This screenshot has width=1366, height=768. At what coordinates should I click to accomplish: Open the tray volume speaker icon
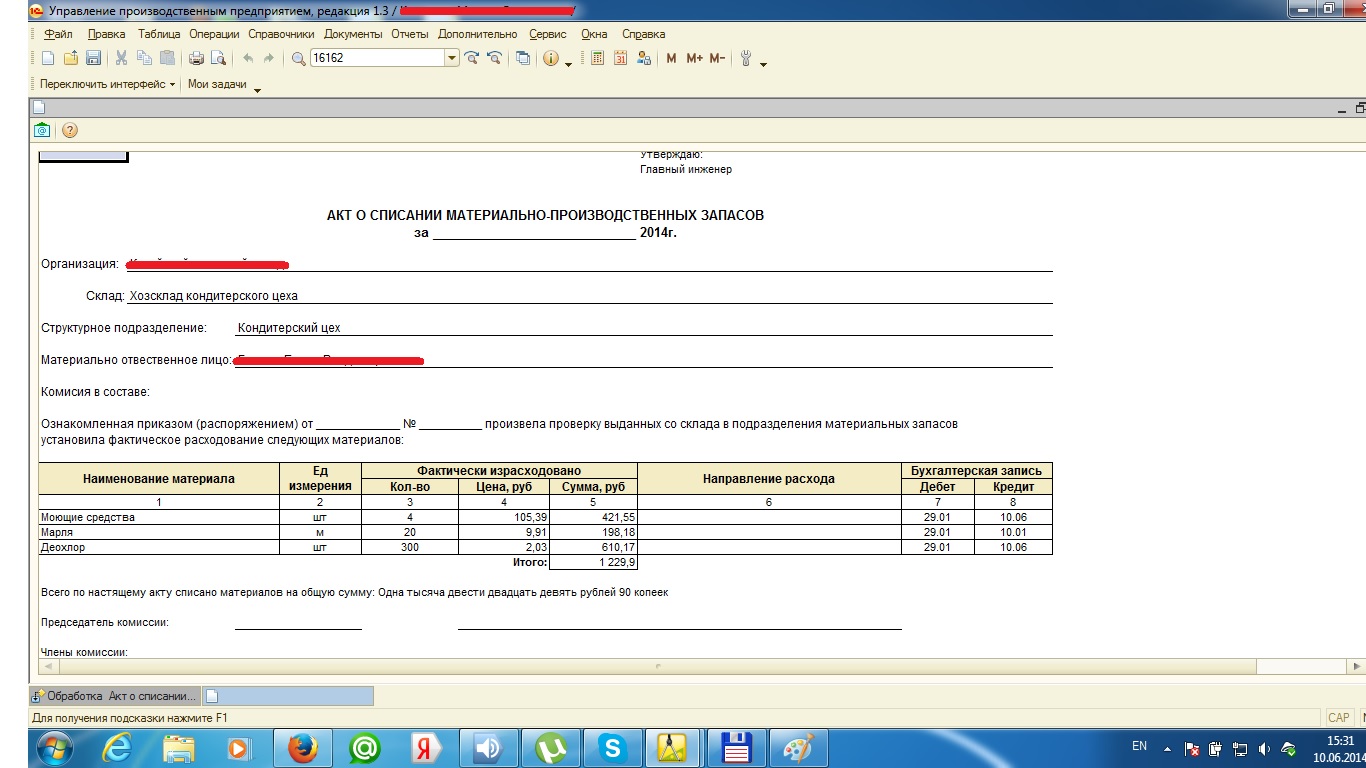1265,748
